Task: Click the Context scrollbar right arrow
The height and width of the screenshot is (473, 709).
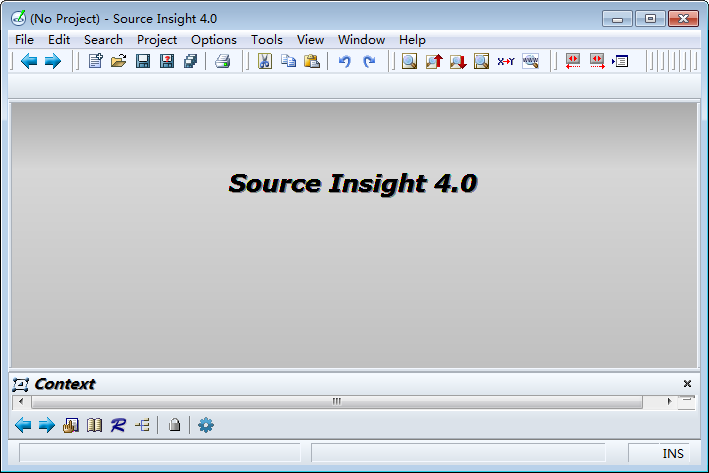Action: [669, 402]
